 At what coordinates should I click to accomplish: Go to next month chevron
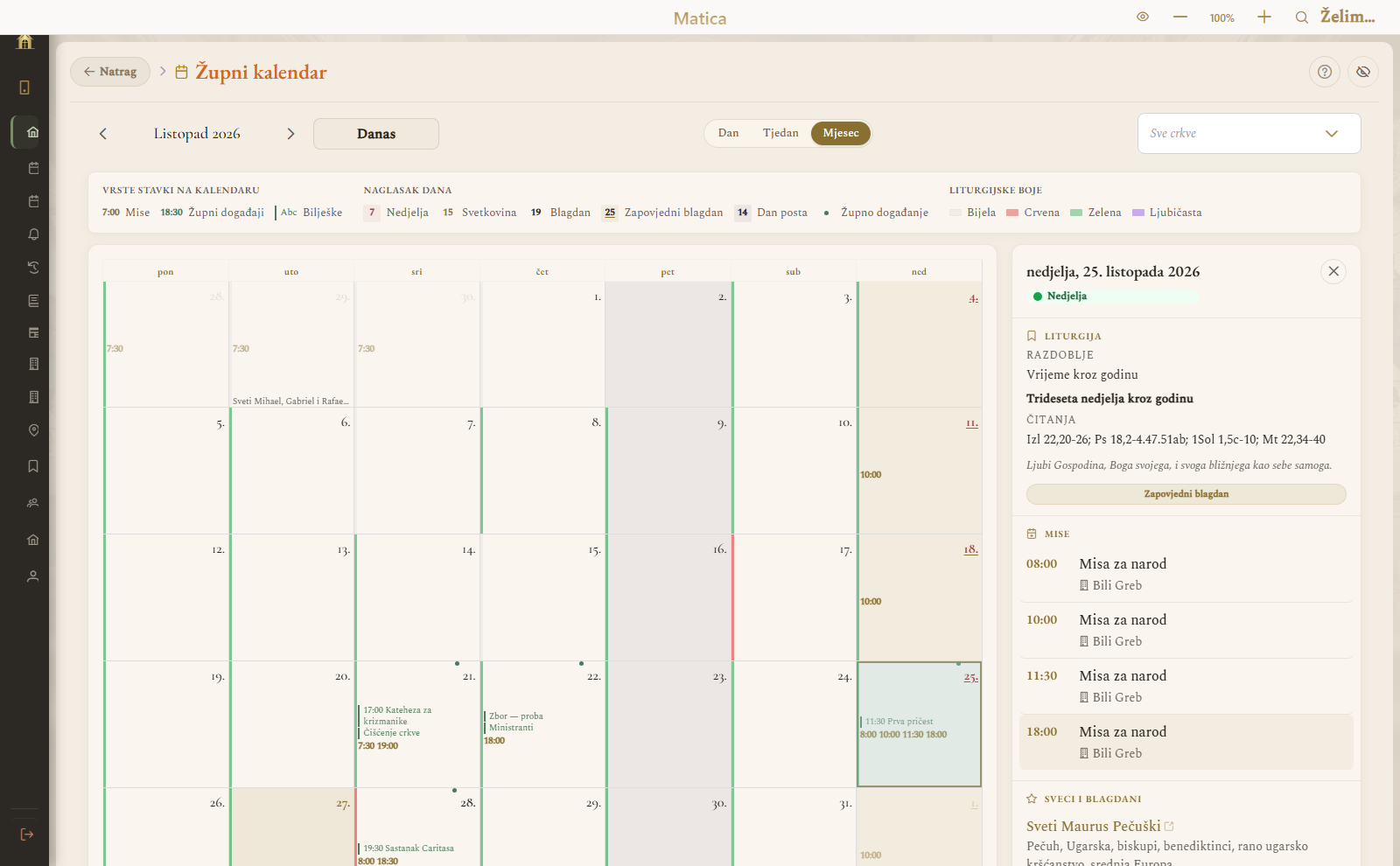tap(290, 134)
